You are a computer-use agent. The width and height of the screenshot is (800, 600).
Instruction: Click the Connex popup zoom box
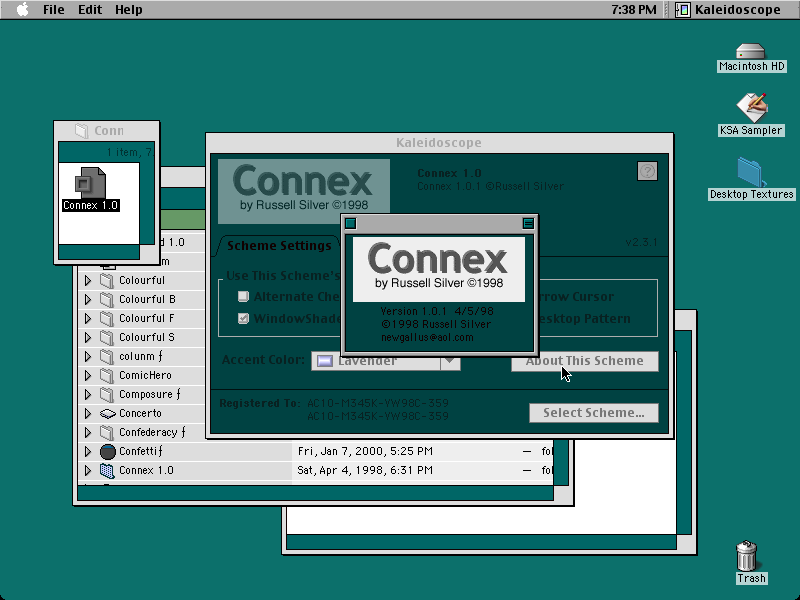click(528, 223)
